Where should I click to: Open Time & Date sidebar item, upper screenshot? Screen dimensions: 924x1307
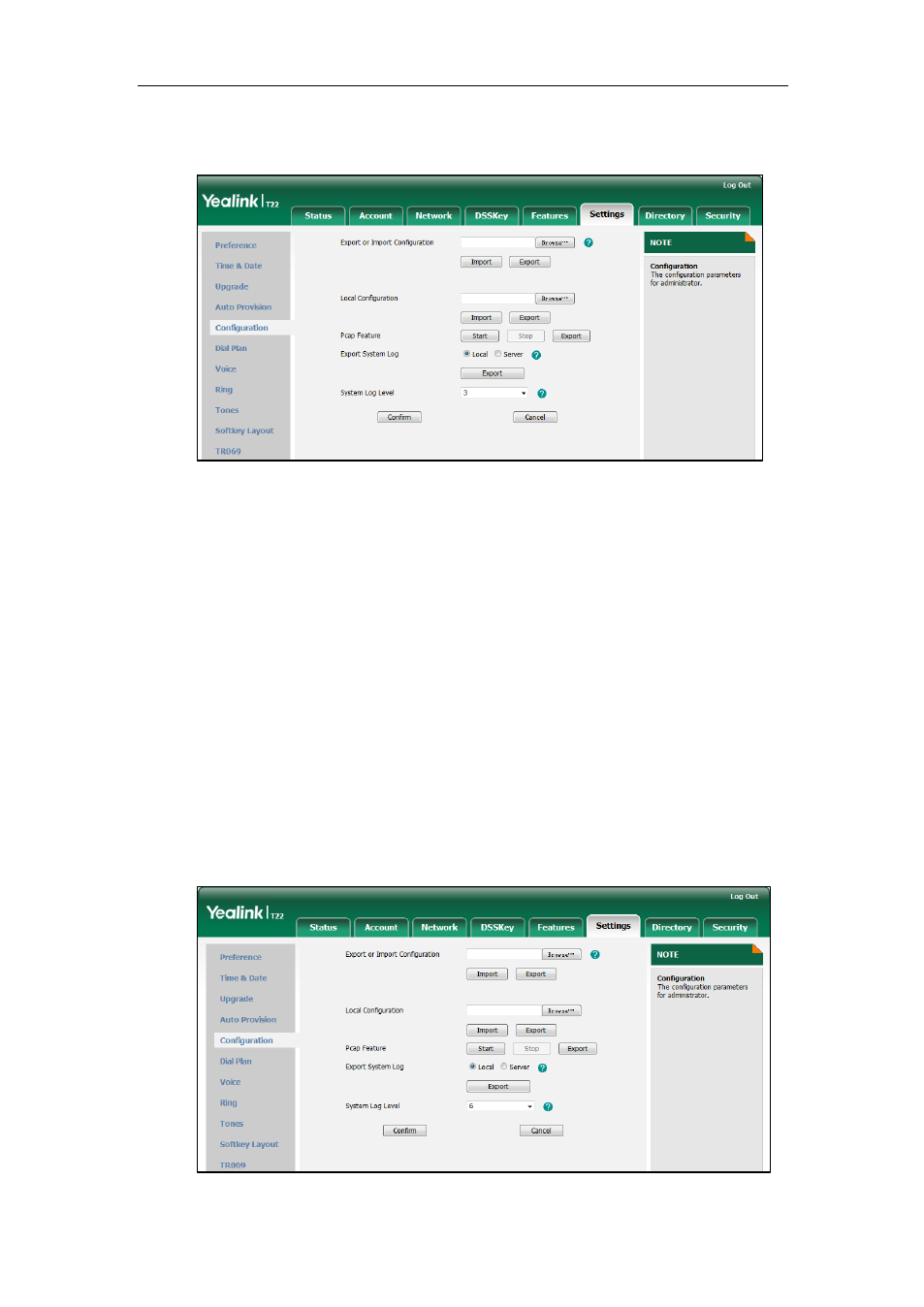239,267
